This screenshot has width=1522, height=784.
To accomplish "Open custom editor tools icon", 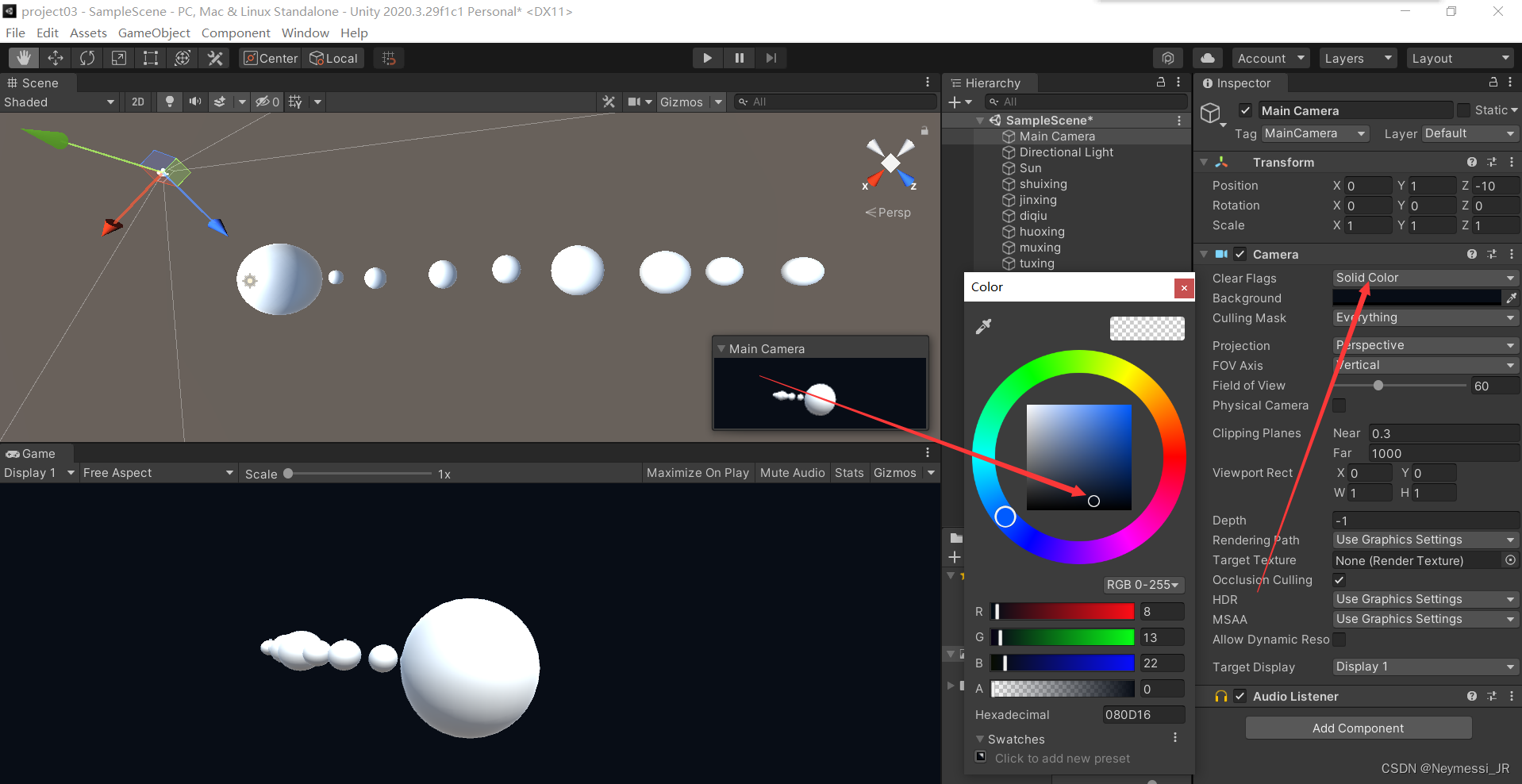I will coord(215,58).
